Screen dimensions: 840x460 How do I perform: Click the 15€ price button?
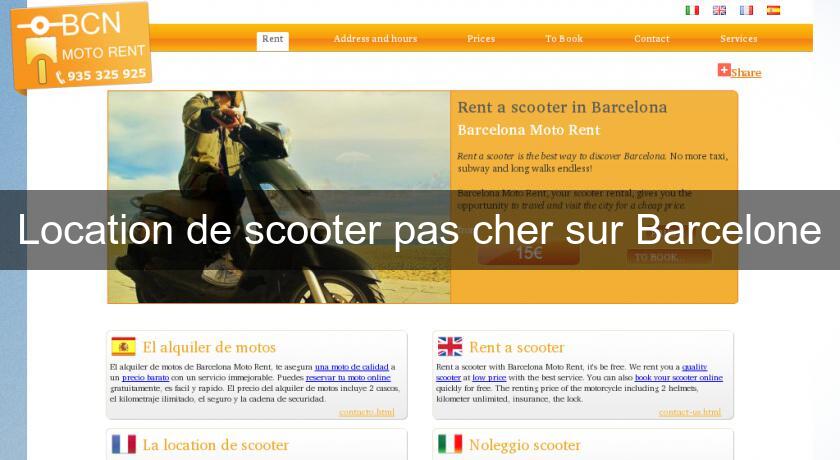coord(528,253)
